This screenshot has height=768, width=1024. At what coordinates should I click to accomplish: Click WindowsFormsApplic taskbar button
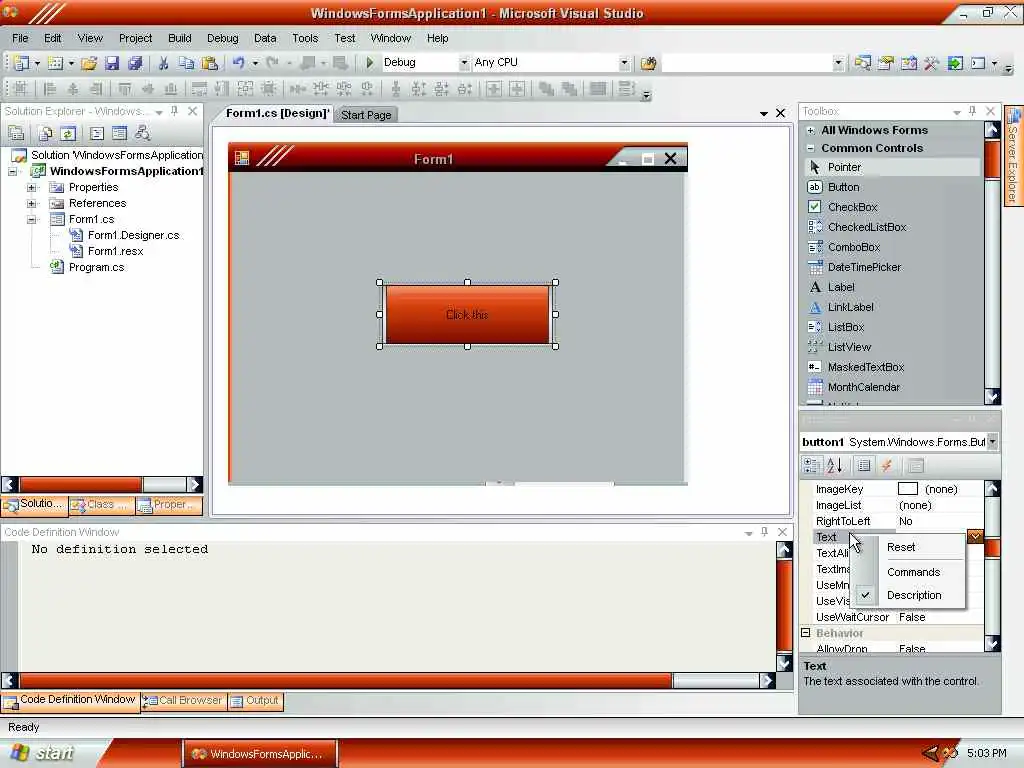[x=260, y=754]
